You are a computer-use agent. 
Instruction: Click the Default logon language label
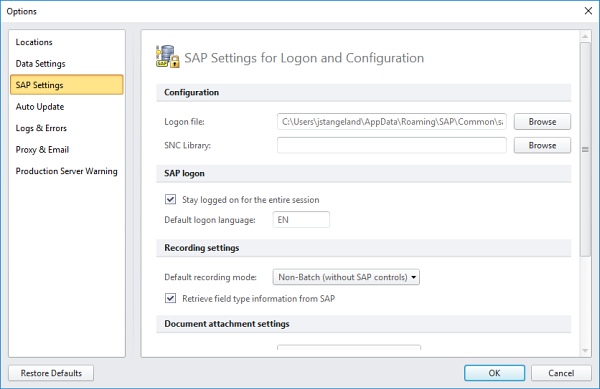210,220
